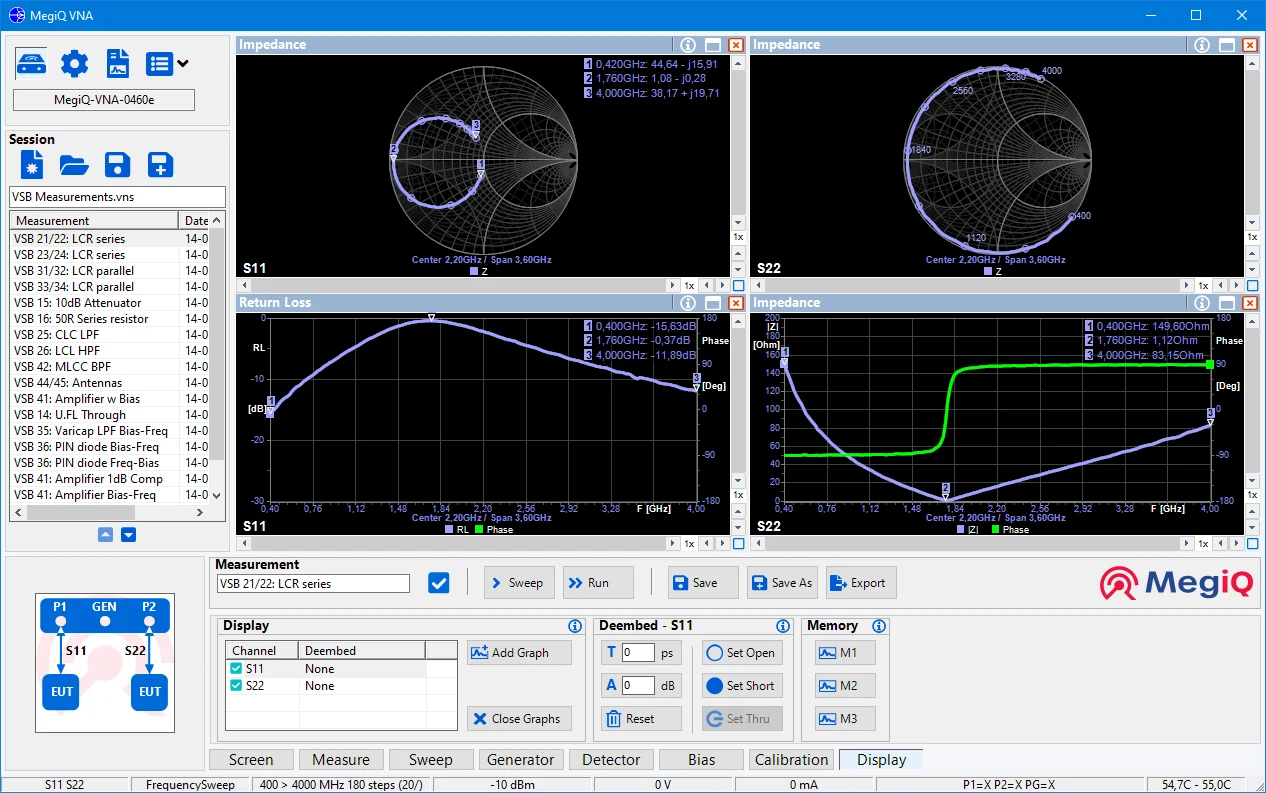
Task: Click the move-up arrow below the measurement list
Action: (106, 535)
